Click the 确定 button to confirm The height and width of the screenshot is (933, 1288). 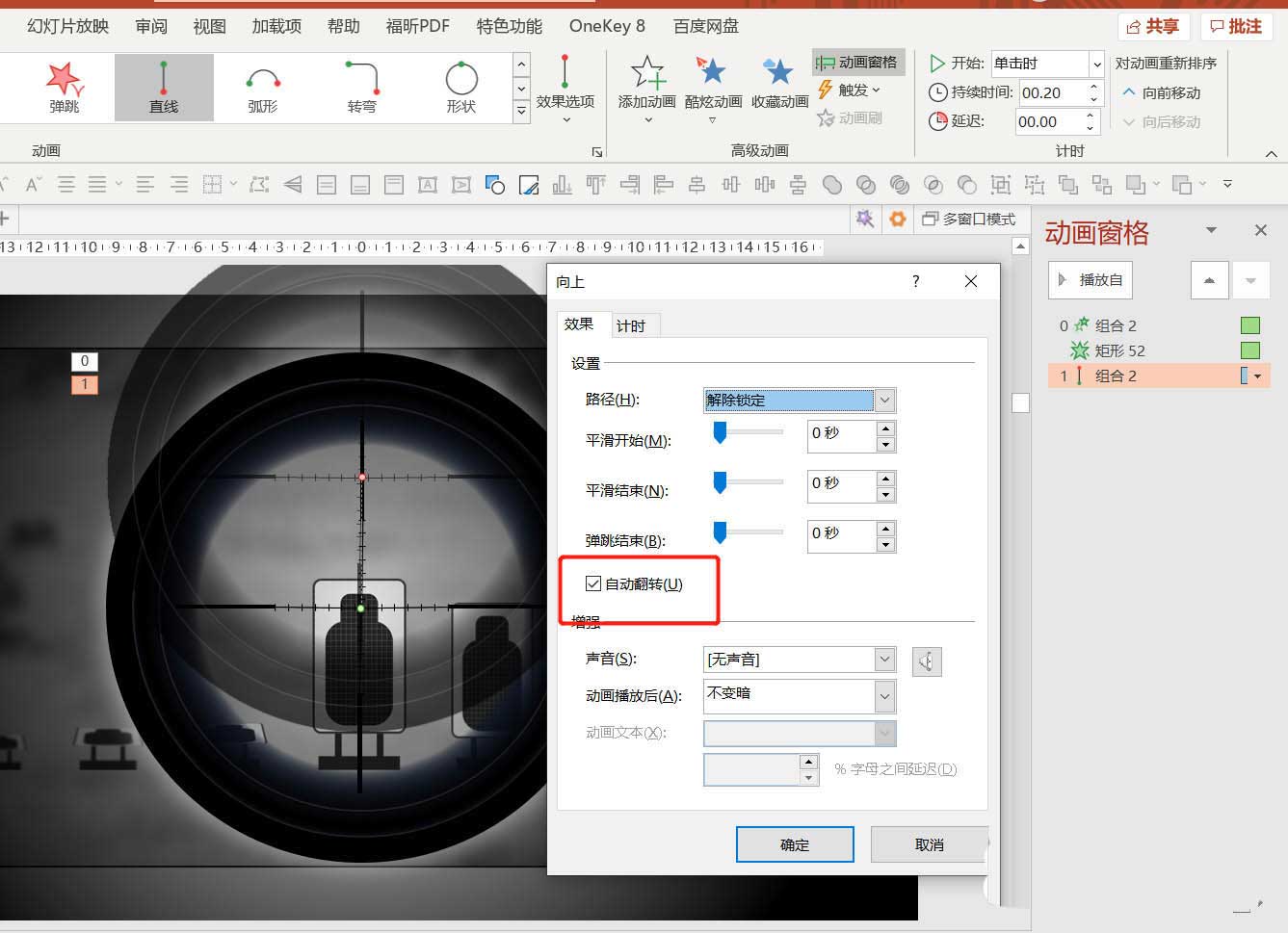click(794, 843)
